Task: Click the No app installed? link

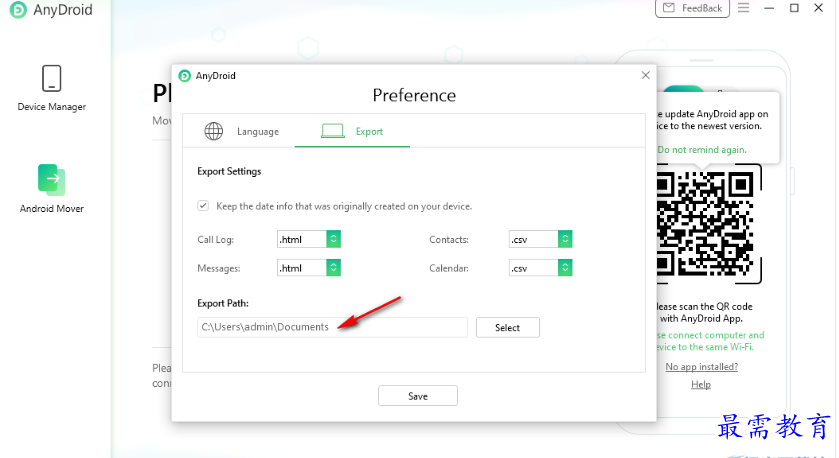Action: click(701, 367)
